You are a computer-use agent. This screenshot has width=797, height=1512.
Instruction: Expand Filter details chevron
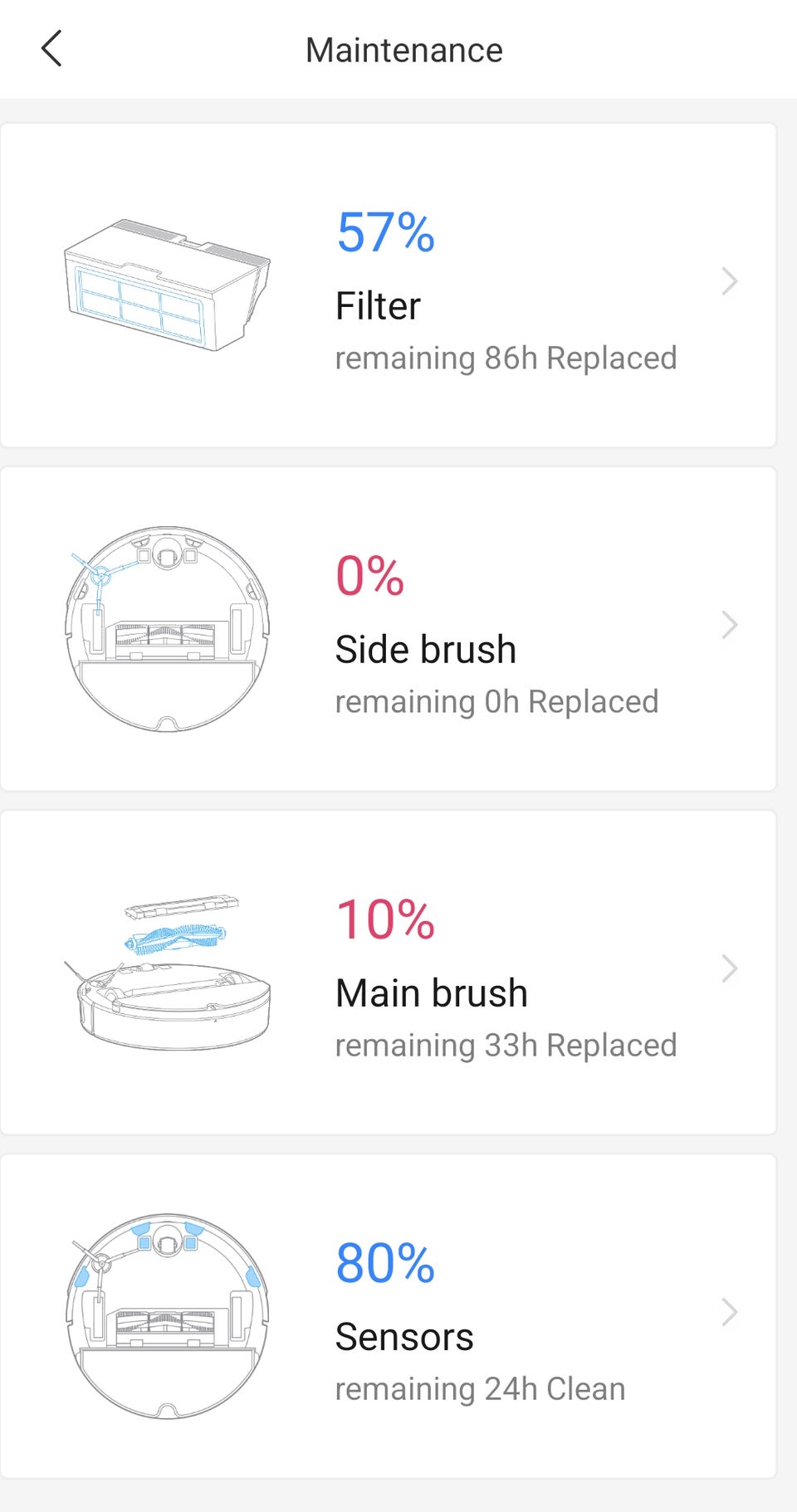(x=729, y=282)
